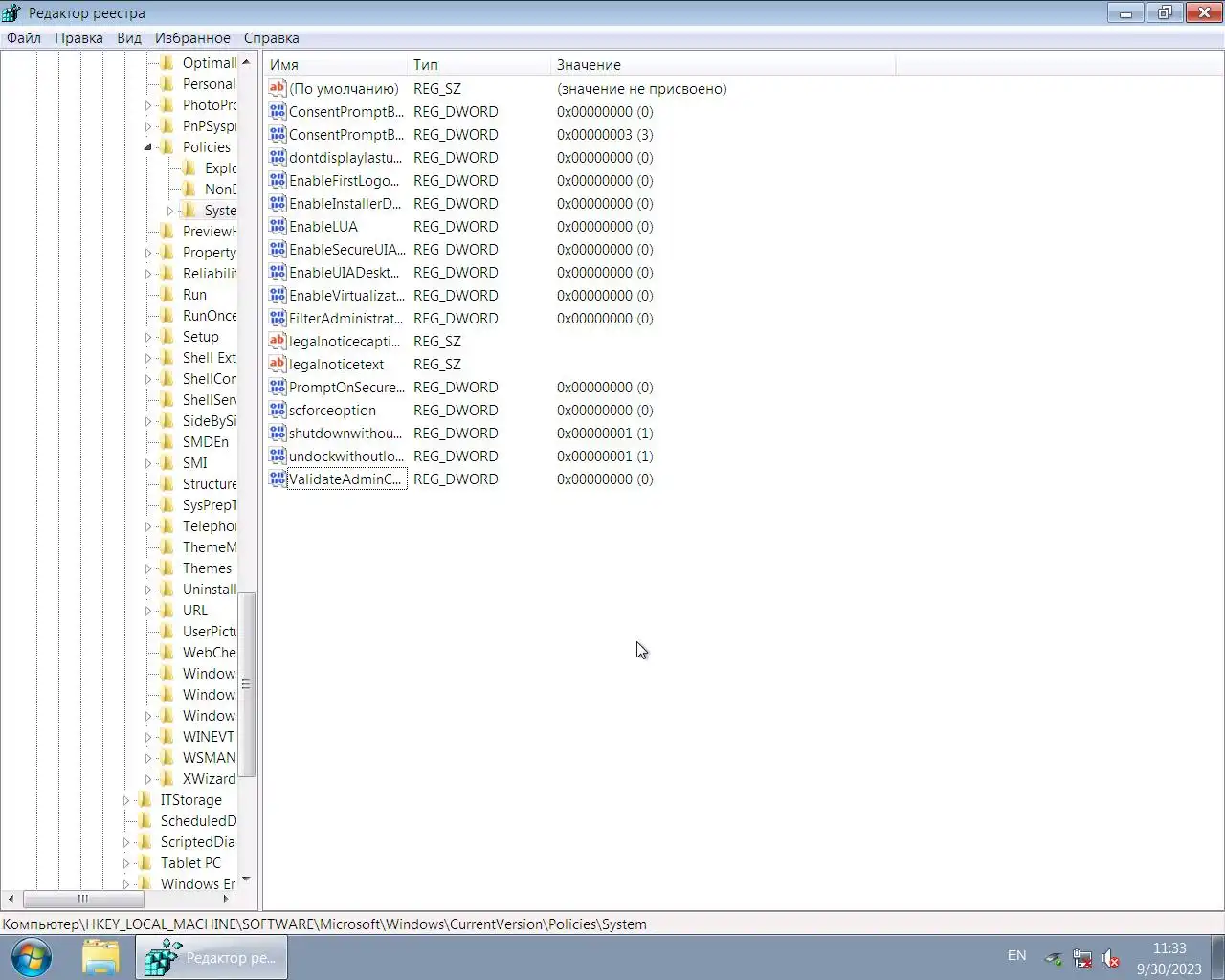Click the registry editor title bar icon
Viewport: 1225px width, 980px height.
[x=11, y=13]
